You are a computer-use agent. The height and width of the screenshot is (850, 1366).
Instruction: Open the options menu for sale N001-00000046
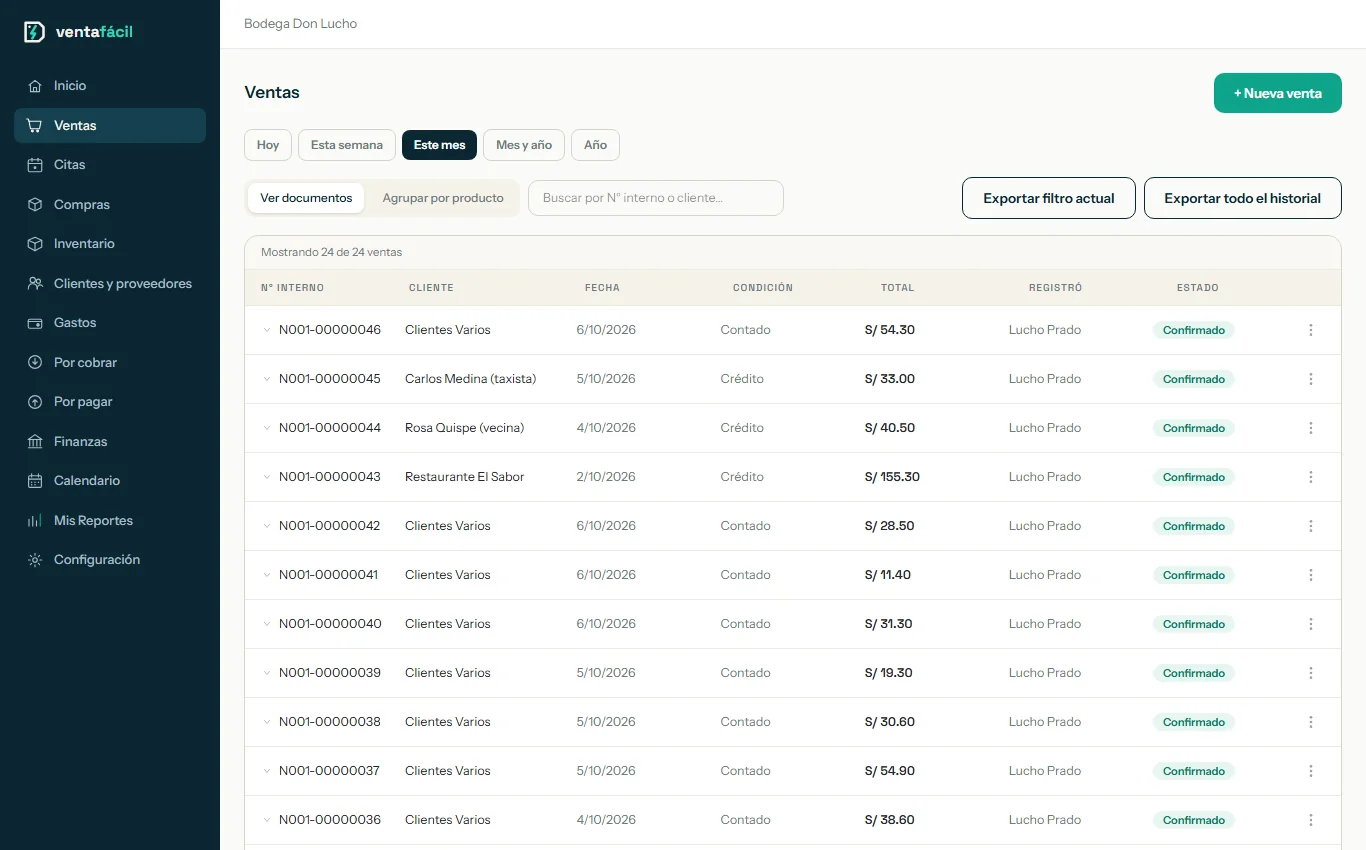tap(1311, 330)
